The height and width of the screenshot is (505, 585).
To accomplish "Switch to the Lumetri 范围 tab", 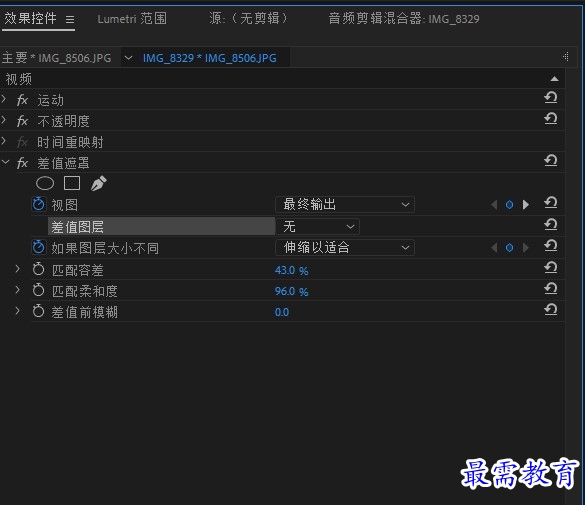I will pos(132,19).
